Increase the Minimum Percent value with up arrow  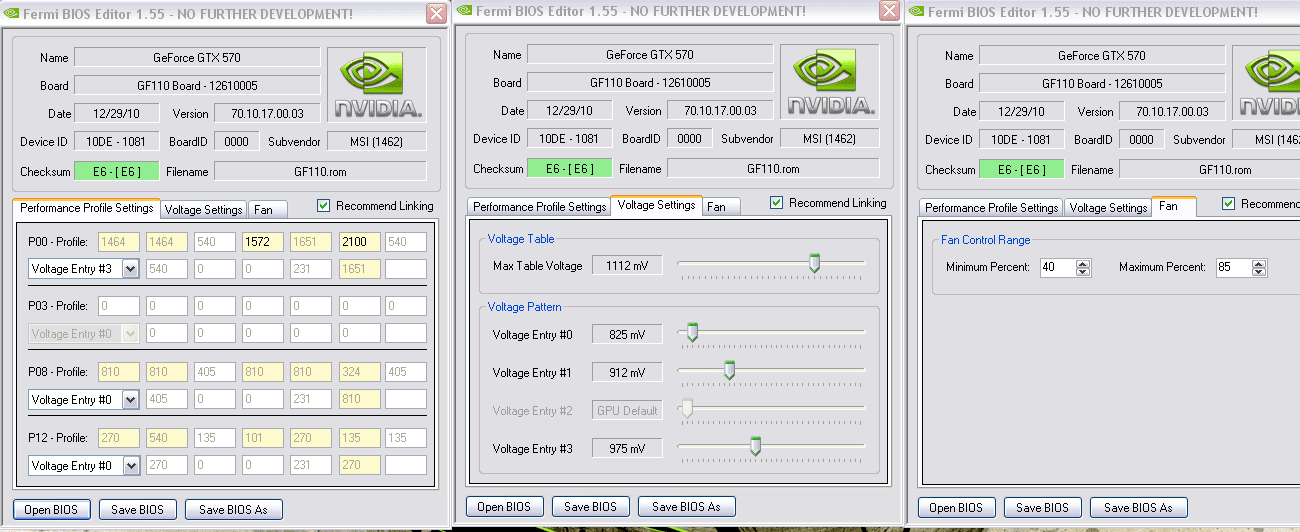(x=1082, y=263)
